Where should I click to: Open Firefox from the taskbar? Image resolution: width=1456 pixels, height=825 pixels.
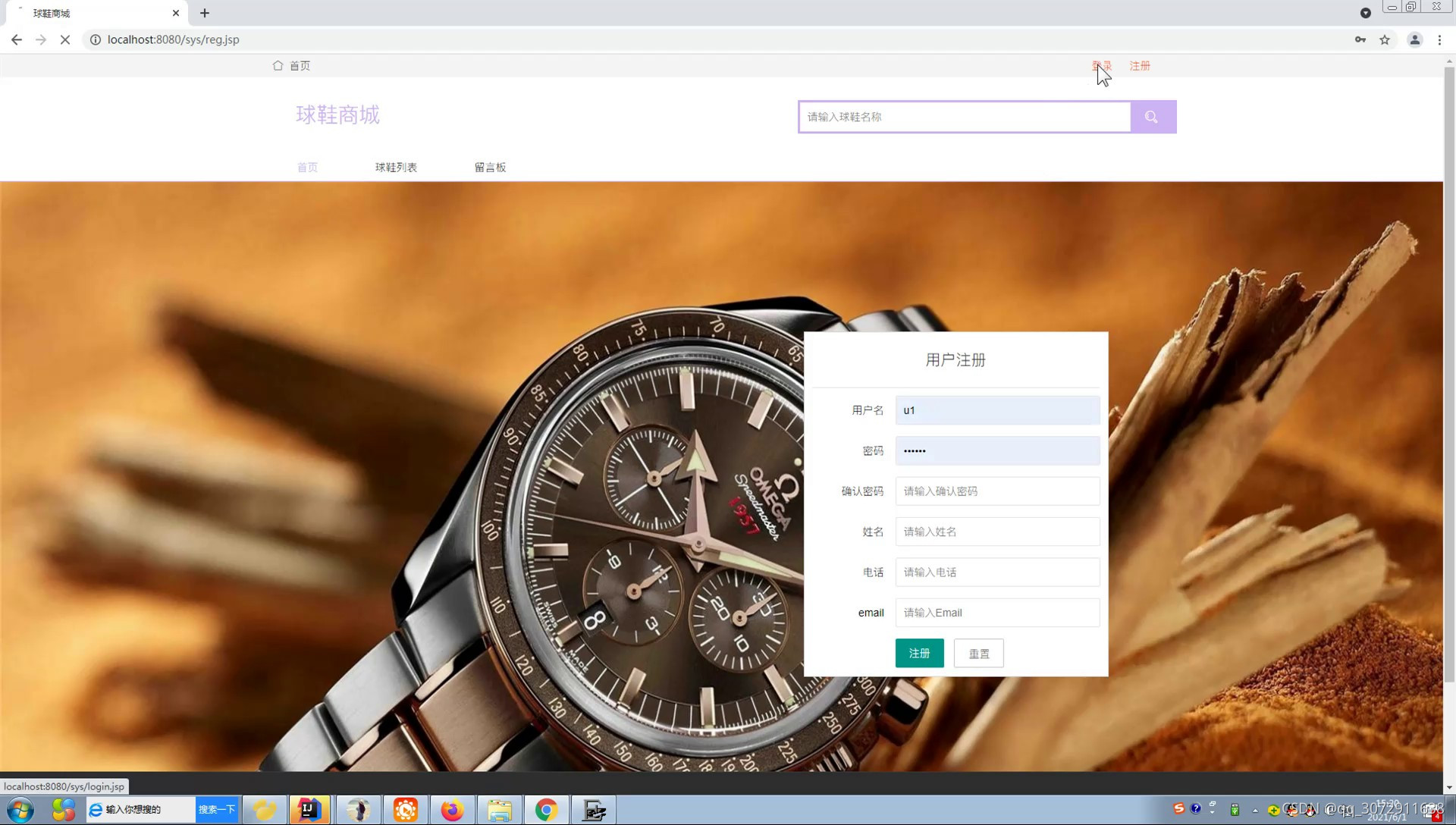452,810
